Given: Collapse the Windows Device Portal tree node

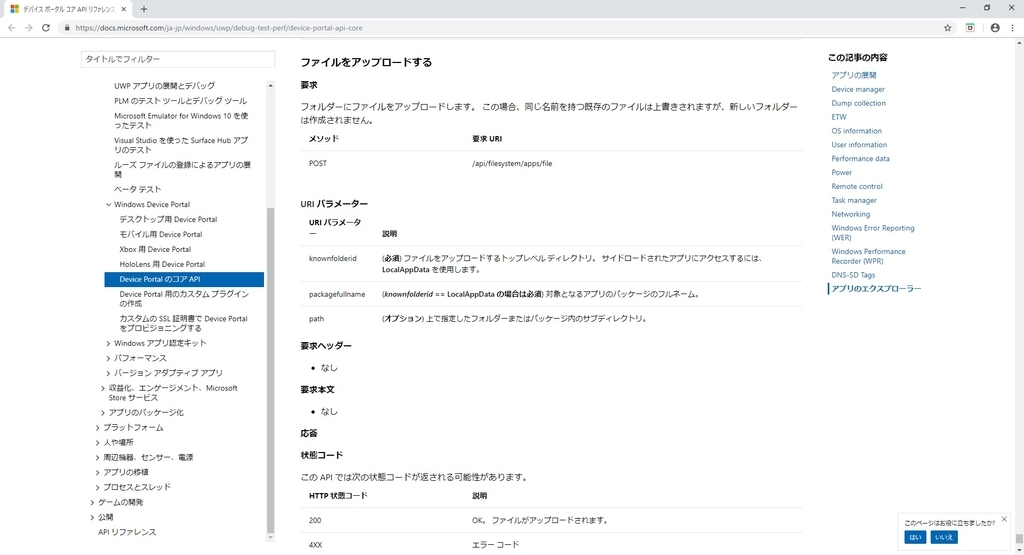Looking at the screenshot, I should tap(108, 204).
